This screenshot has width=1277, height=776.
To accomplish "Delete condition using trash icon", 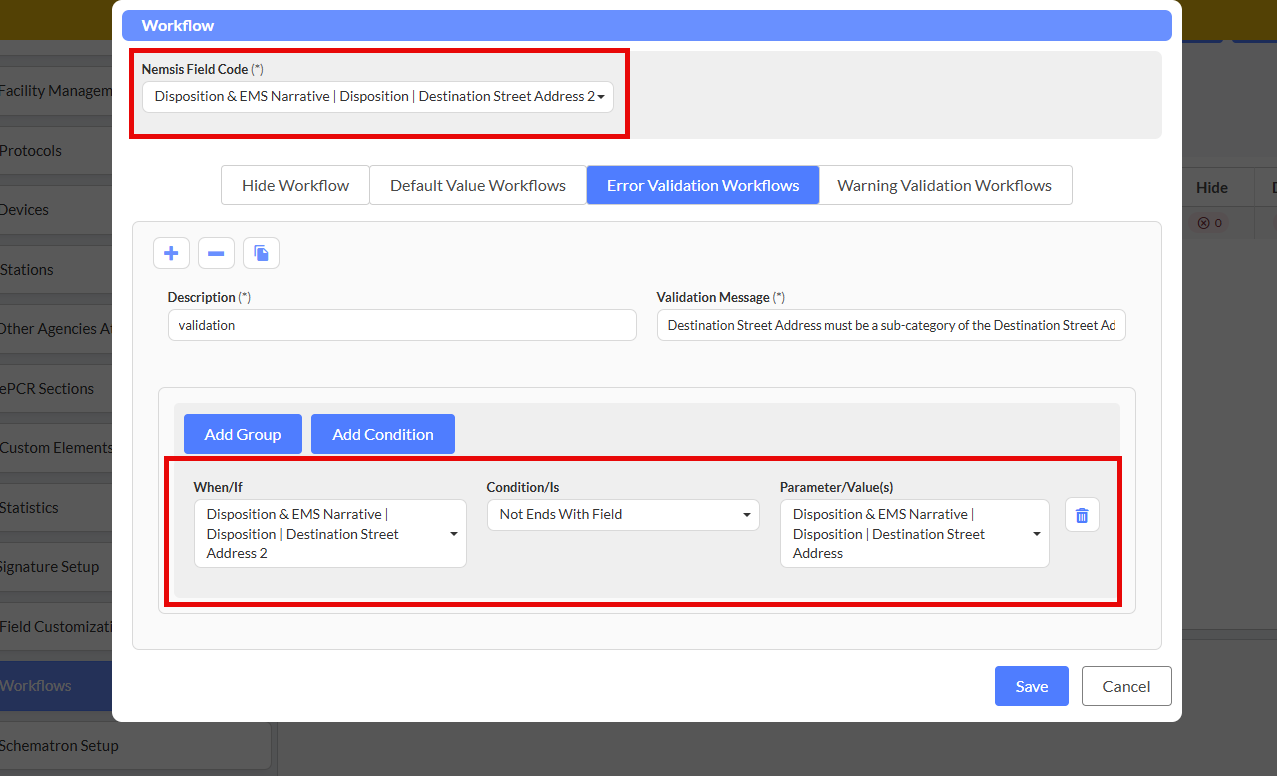I will pos(1082,515).
